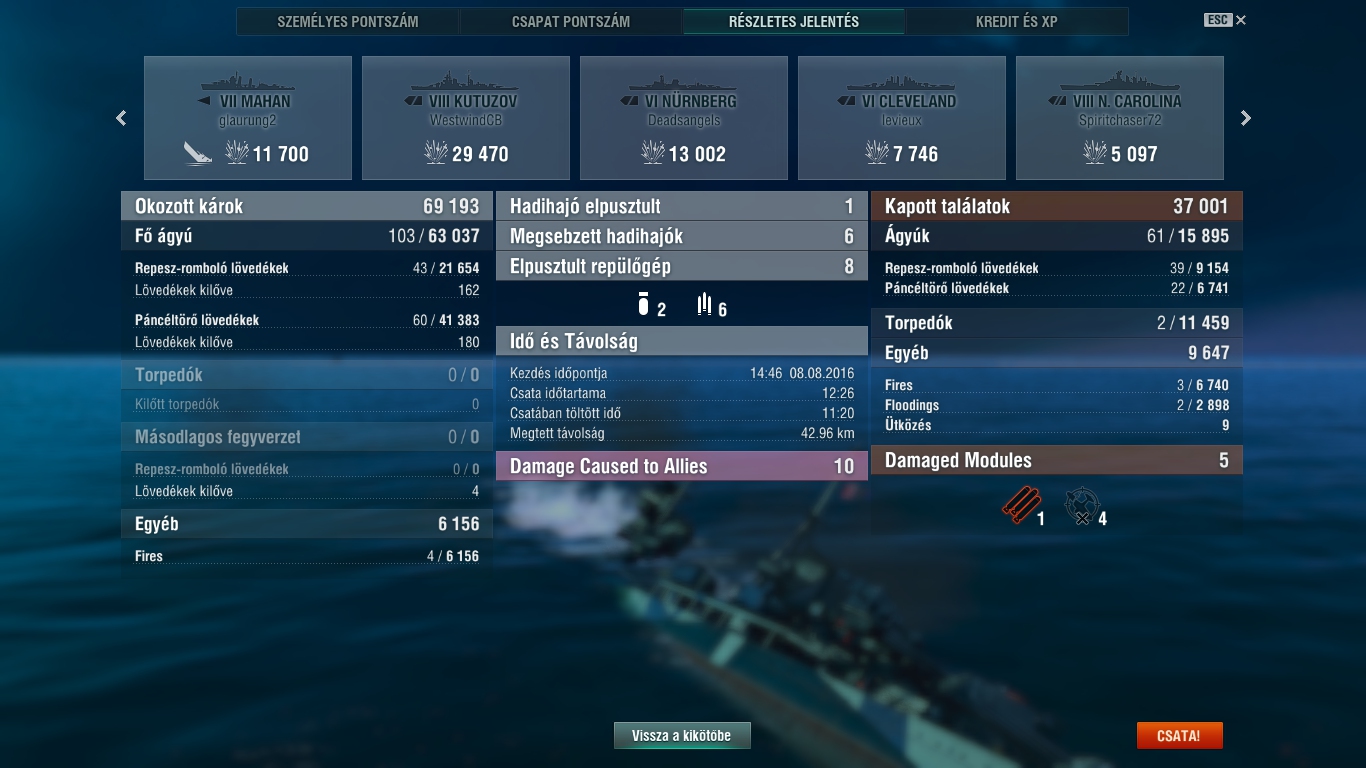Click the damage icon on Cleveland card
Screen dimensions: 1366x768
click(x=877, y=152)
